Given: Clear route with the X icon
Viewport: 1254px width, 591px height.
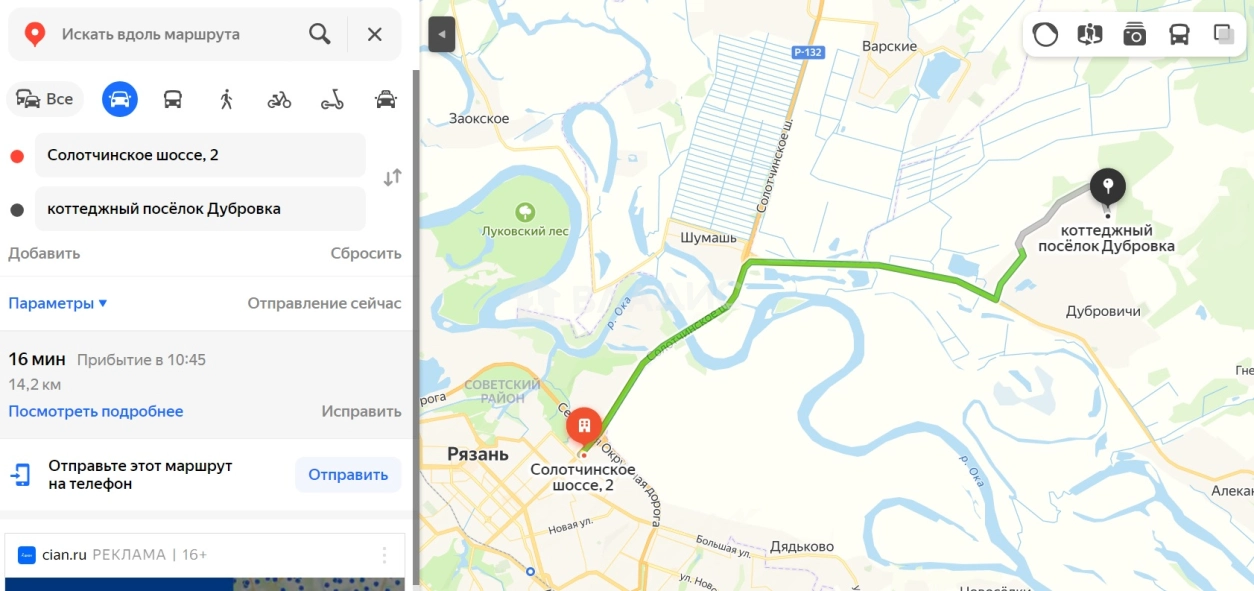Looking at the screenshot, I should 375,34.
